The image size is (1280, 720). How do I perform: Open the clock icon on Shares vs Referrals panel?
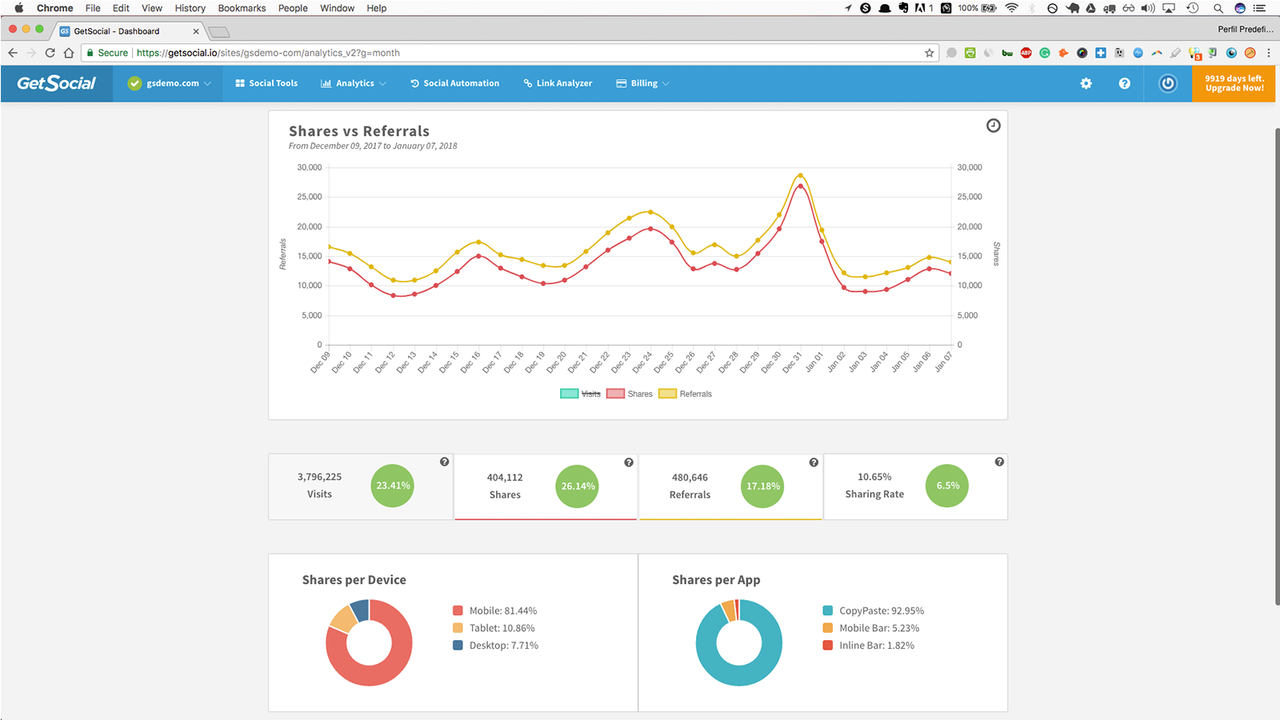993,125
